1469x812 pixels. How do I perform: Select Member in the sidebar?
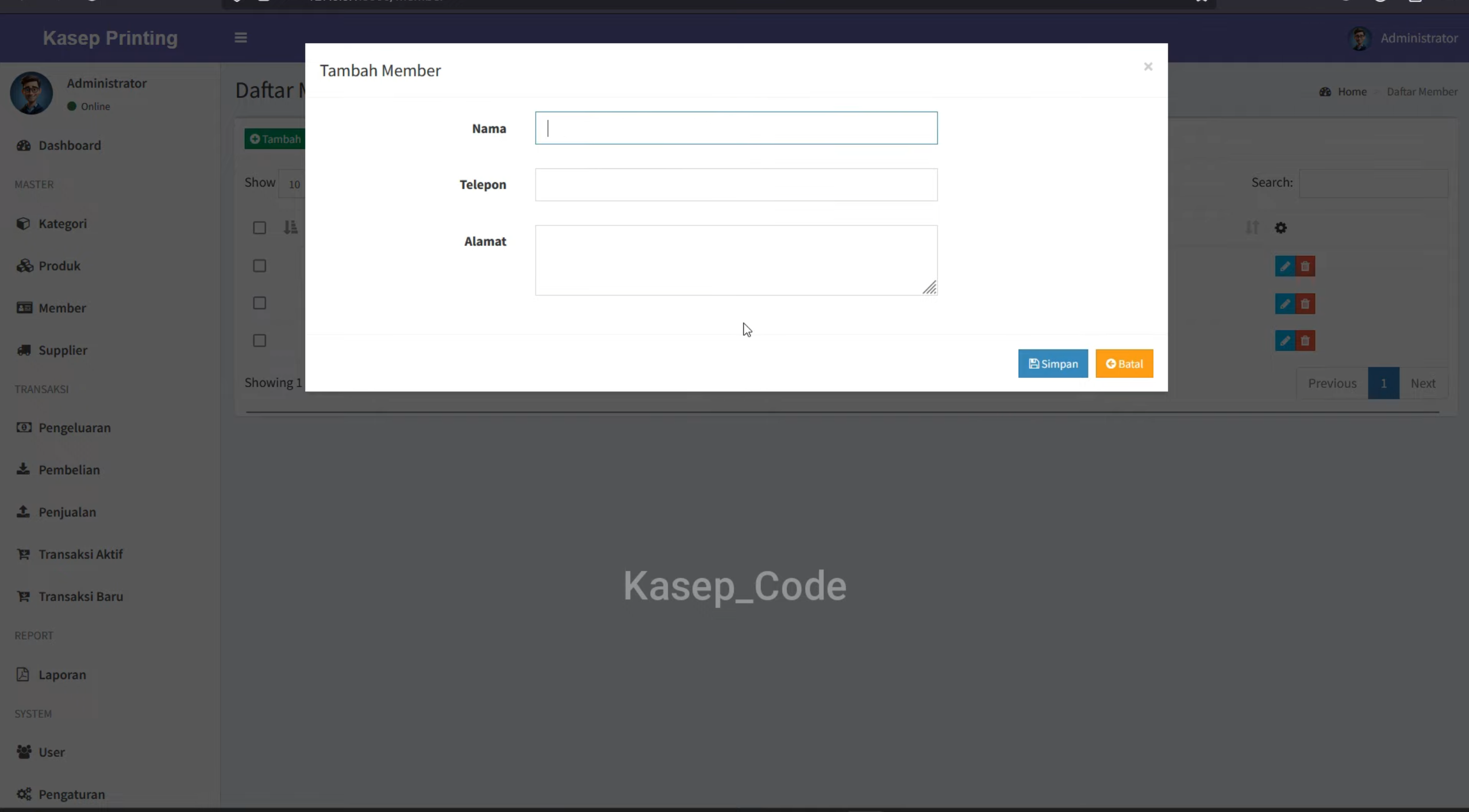62,308
